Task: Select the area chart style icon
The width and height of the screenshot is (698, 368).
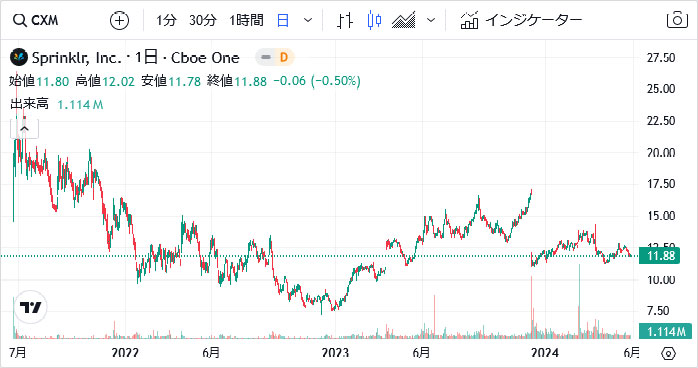Action: point(403,20)
